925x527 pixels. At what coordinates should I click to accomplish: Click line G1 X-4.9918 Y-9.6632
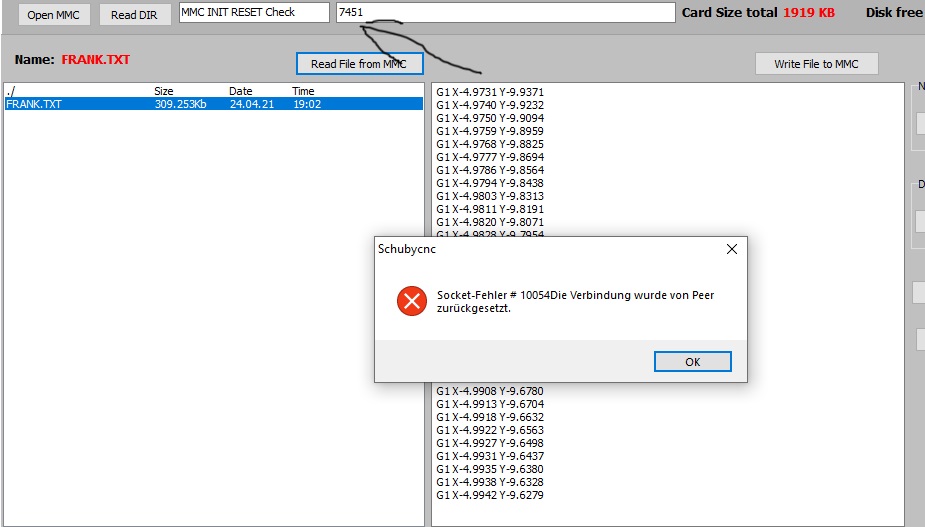pos(490,417)
